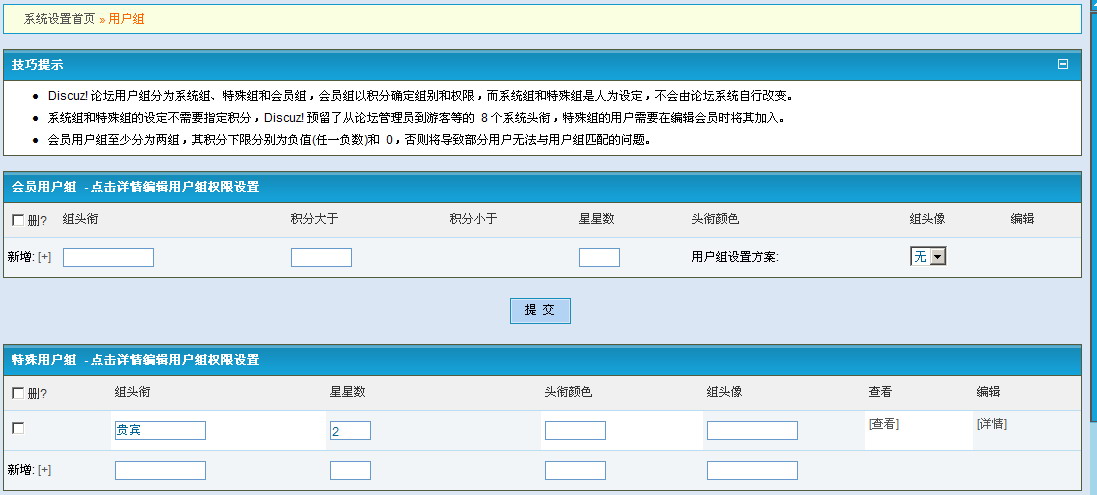Open [查看] link for 贵宾 group
Screen dimensions: 1097x495
(x=884, y=424)
